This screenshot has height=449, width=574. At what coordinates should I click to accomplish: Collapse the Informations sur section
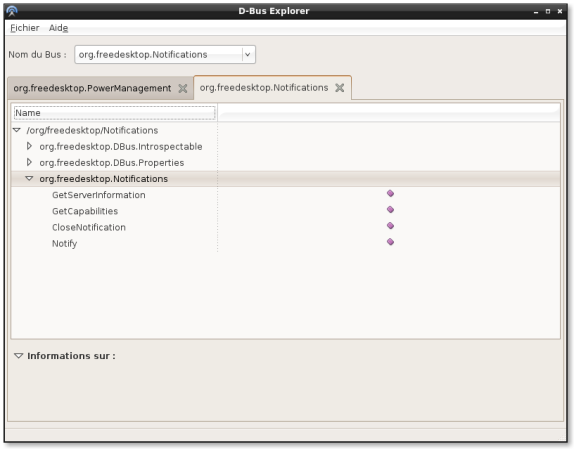coord(19,355)
